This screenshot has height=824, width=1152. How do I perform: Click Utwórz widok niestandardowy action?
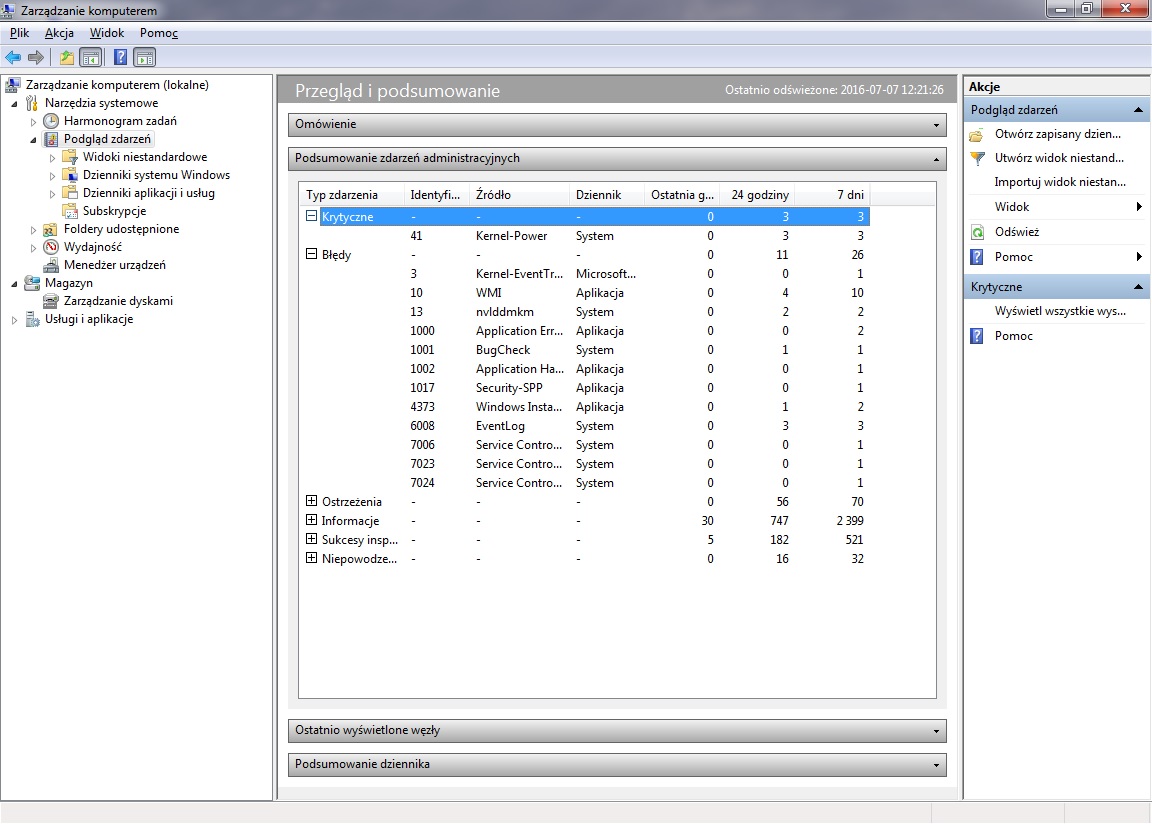click(1059, 158)
